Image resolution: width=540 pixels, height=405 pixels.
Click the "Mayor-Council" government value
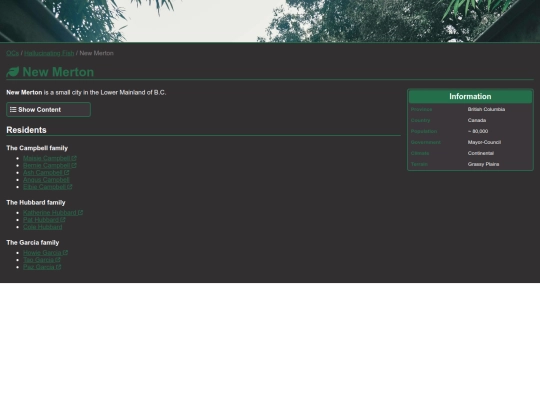point(484,142)
